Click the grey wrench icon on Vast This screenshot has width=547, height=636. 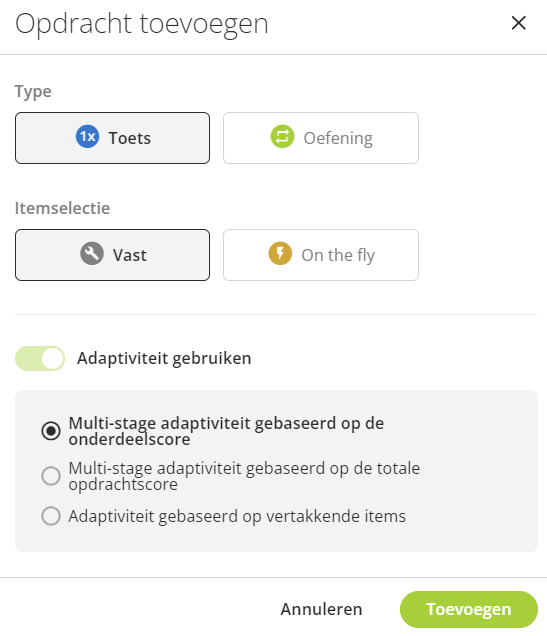(92, 254)
